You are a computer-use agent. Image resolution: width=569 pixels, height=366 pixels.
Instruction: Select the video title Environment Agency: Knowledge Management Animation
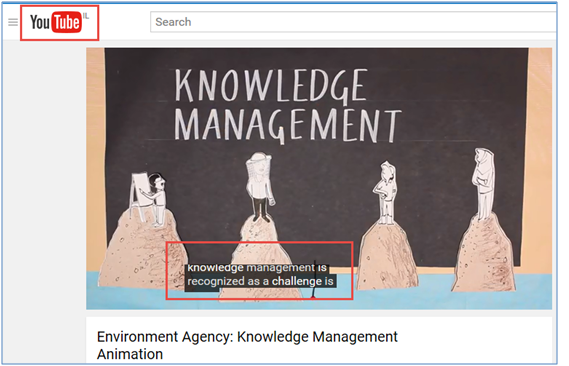(247, 345)
